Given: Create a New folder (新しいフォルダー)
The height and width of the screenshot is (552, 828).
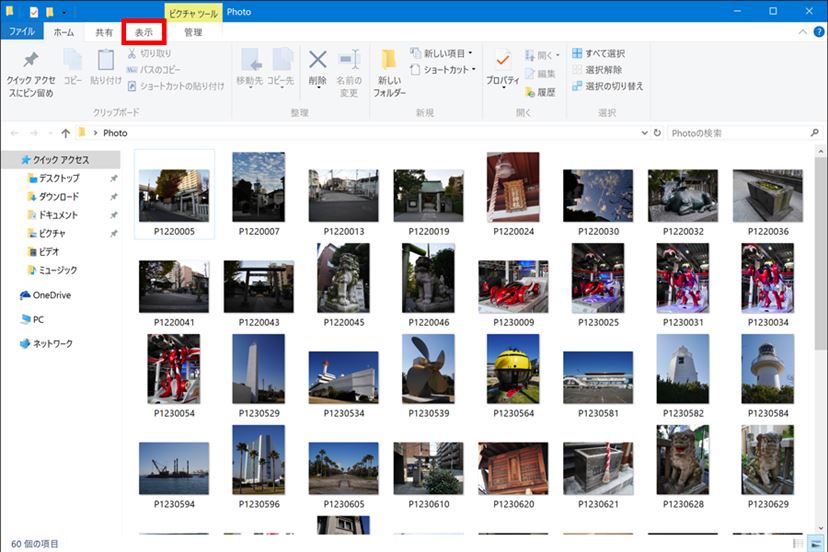Looking at the screenshot, I should point(390,73).
